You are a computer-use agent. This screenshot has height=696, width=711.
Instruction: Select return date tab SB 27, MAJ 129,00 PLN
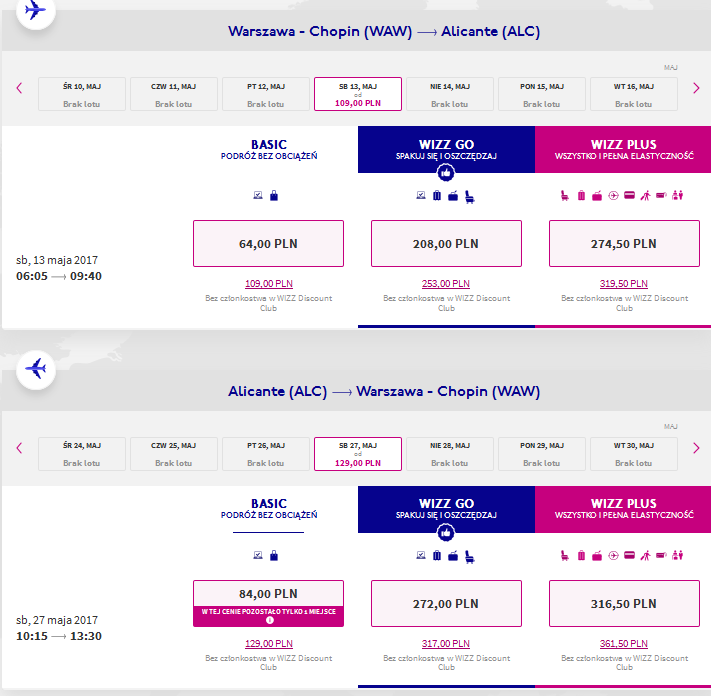(x=358, y=454)
